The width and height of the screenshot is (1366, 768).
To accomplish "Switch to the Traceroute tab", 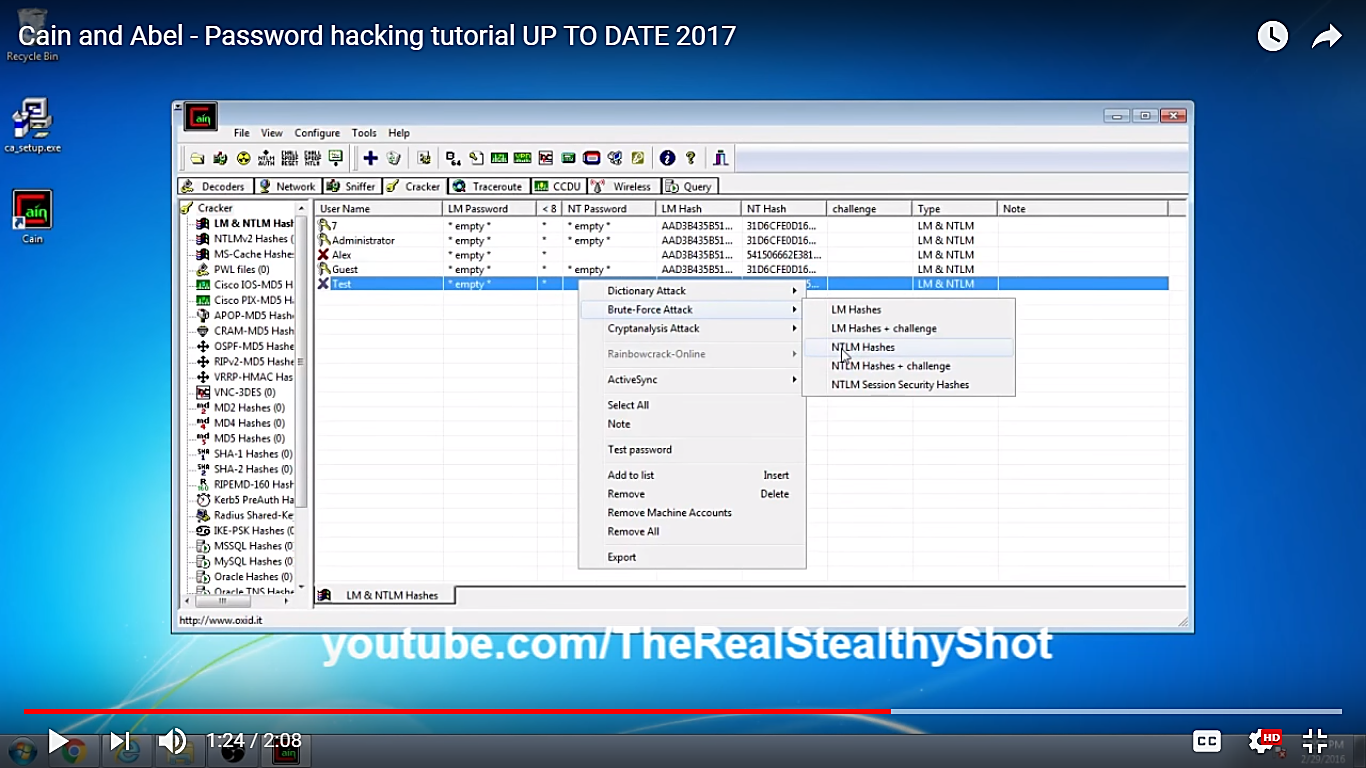I will click(488, 186).
